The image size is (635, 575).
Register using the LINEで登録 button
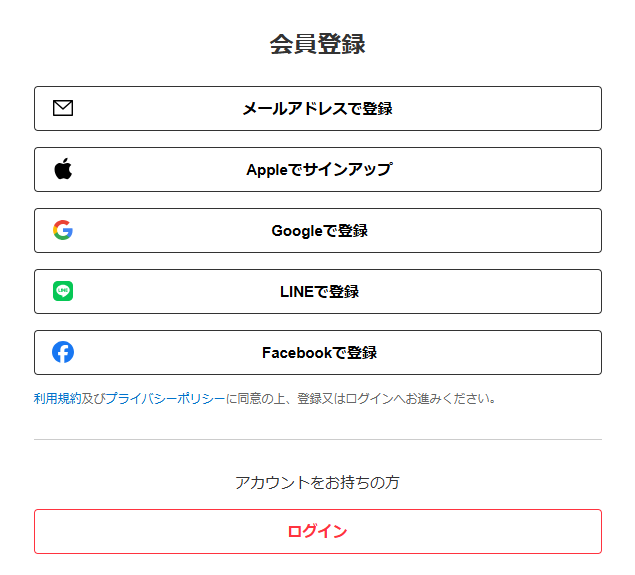pos(319,291)
